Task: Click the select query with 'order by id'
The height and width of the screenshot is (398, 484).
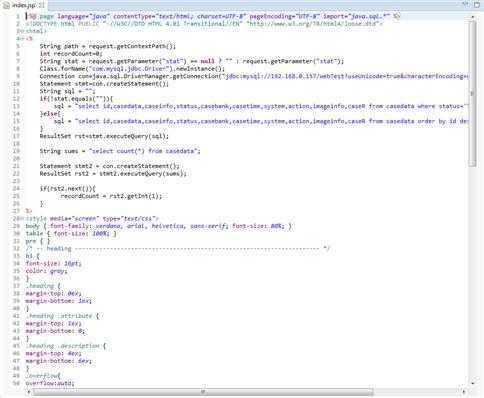Action: [261, 121]
